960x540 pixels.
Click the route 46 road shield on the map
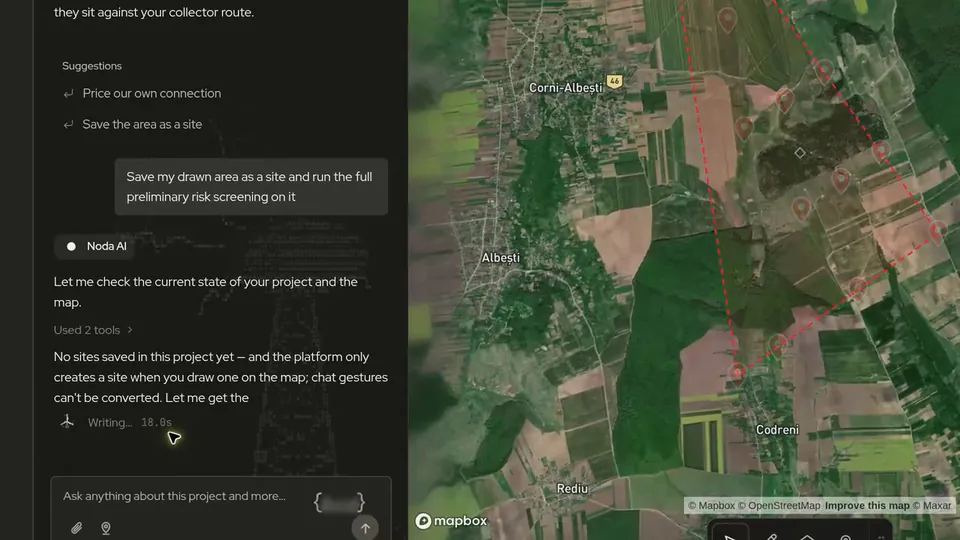tap(614, 81)
